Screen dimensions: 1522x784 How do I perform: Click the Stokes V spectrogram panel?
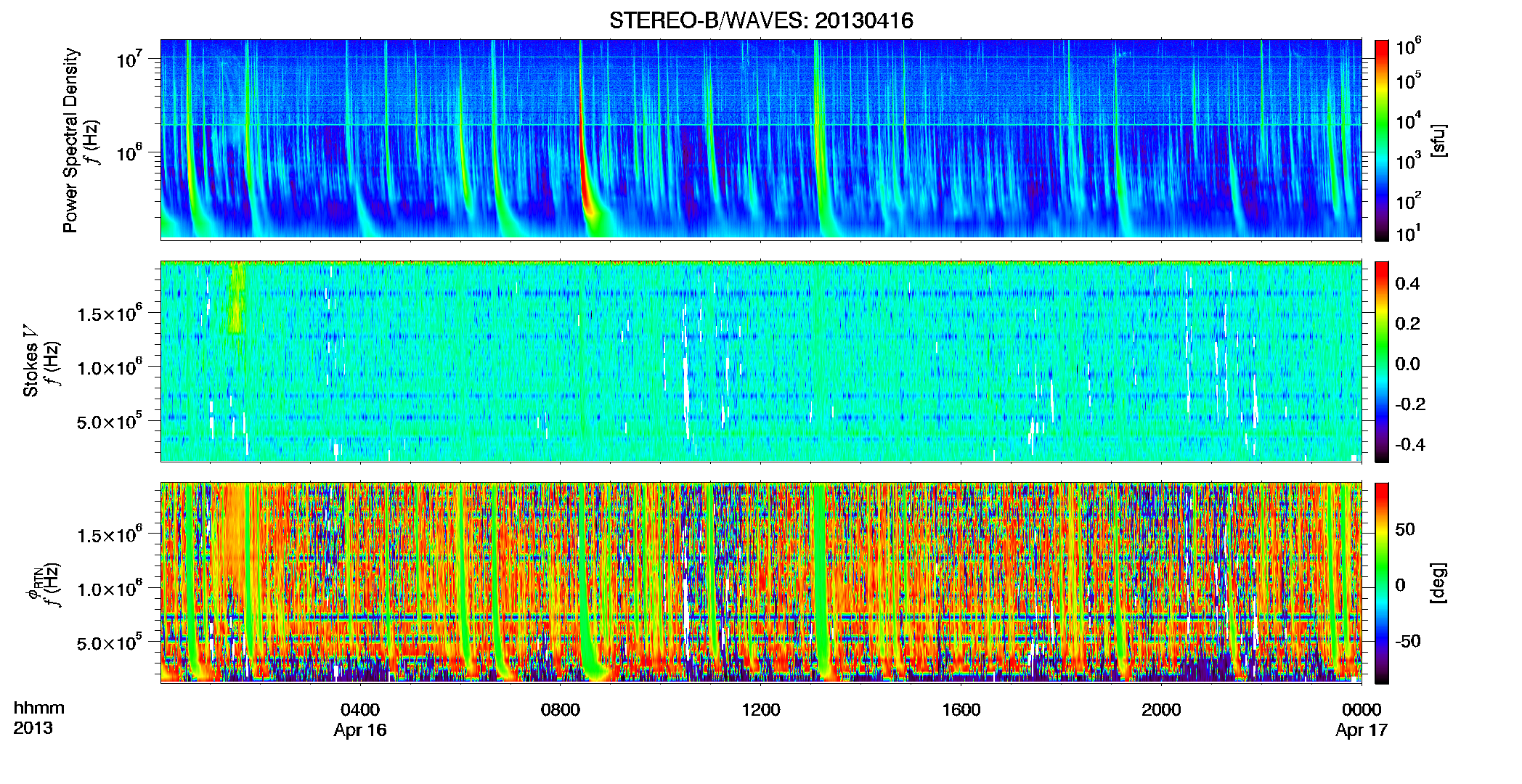(761, 362)
